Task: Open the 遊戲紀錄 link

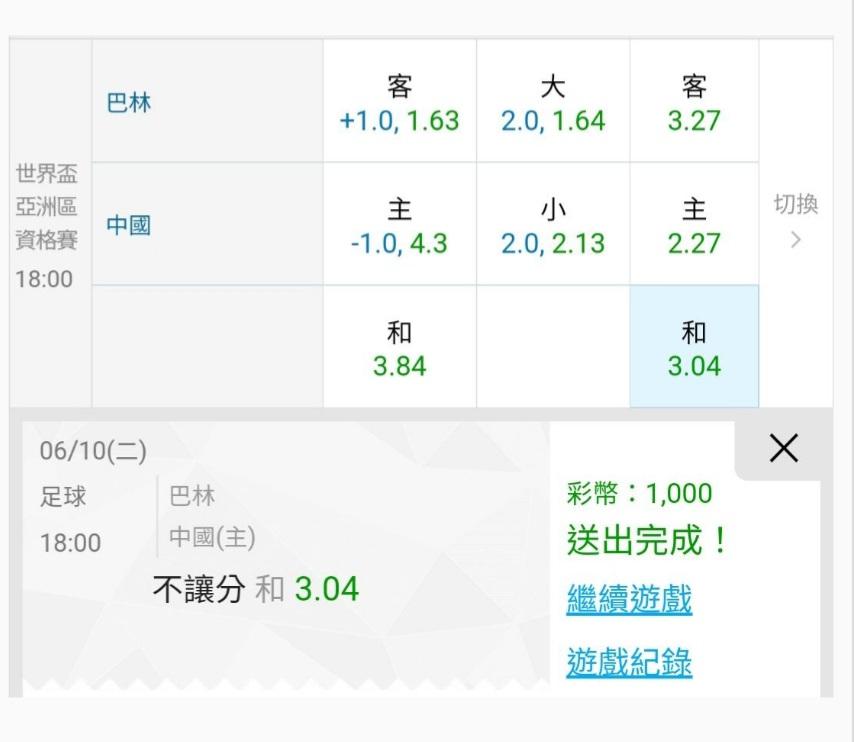Action: click(x=629, y=661)
